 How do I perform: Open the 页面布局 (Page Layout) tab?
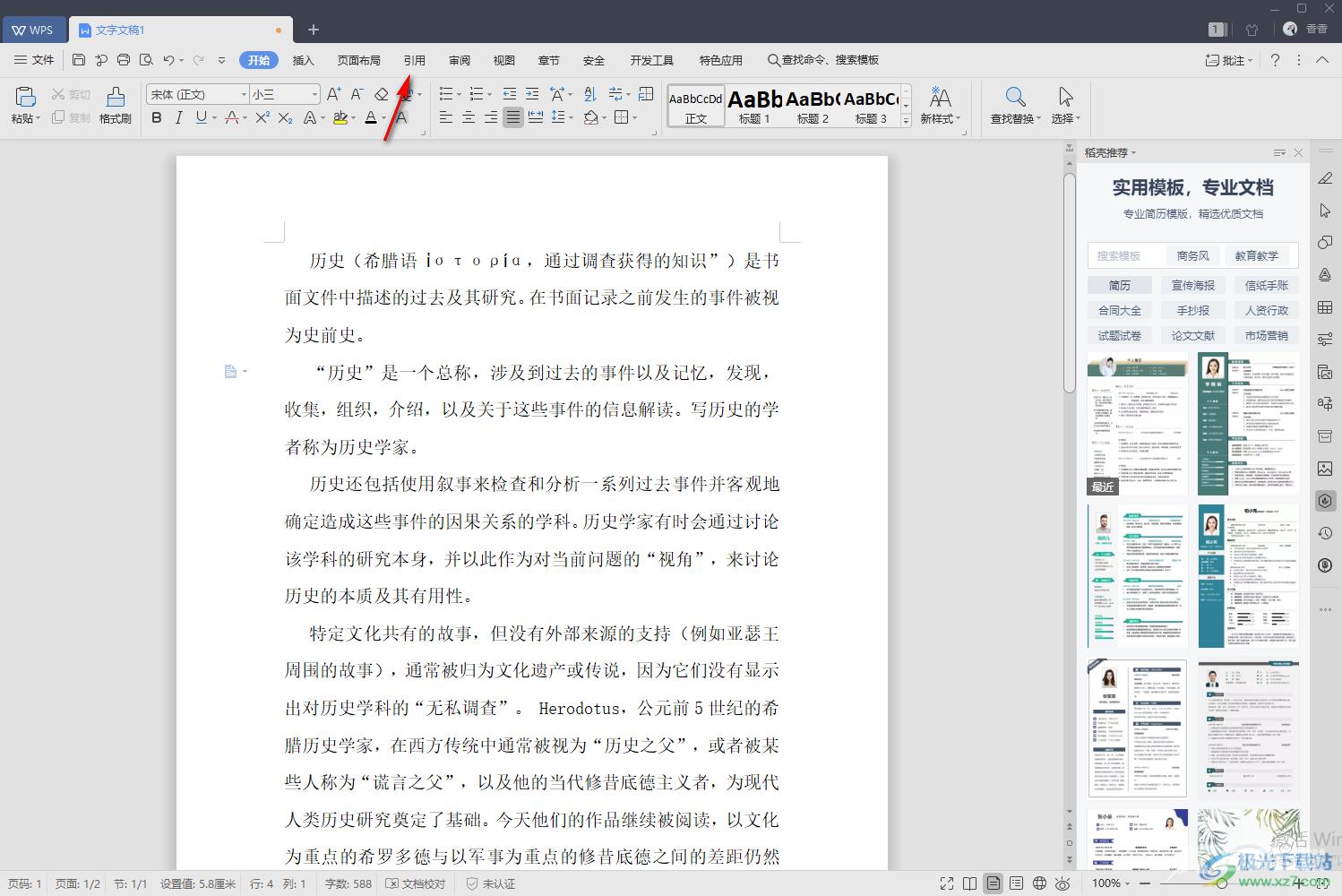click(358, 60)
